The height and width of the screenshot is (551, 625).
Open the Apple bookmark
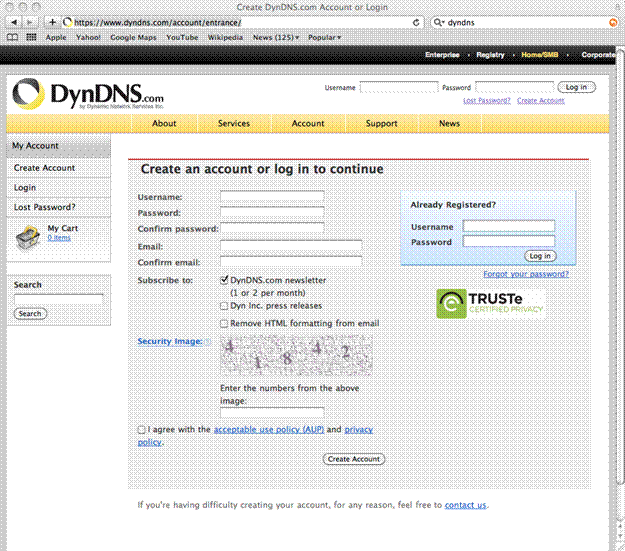56,37
